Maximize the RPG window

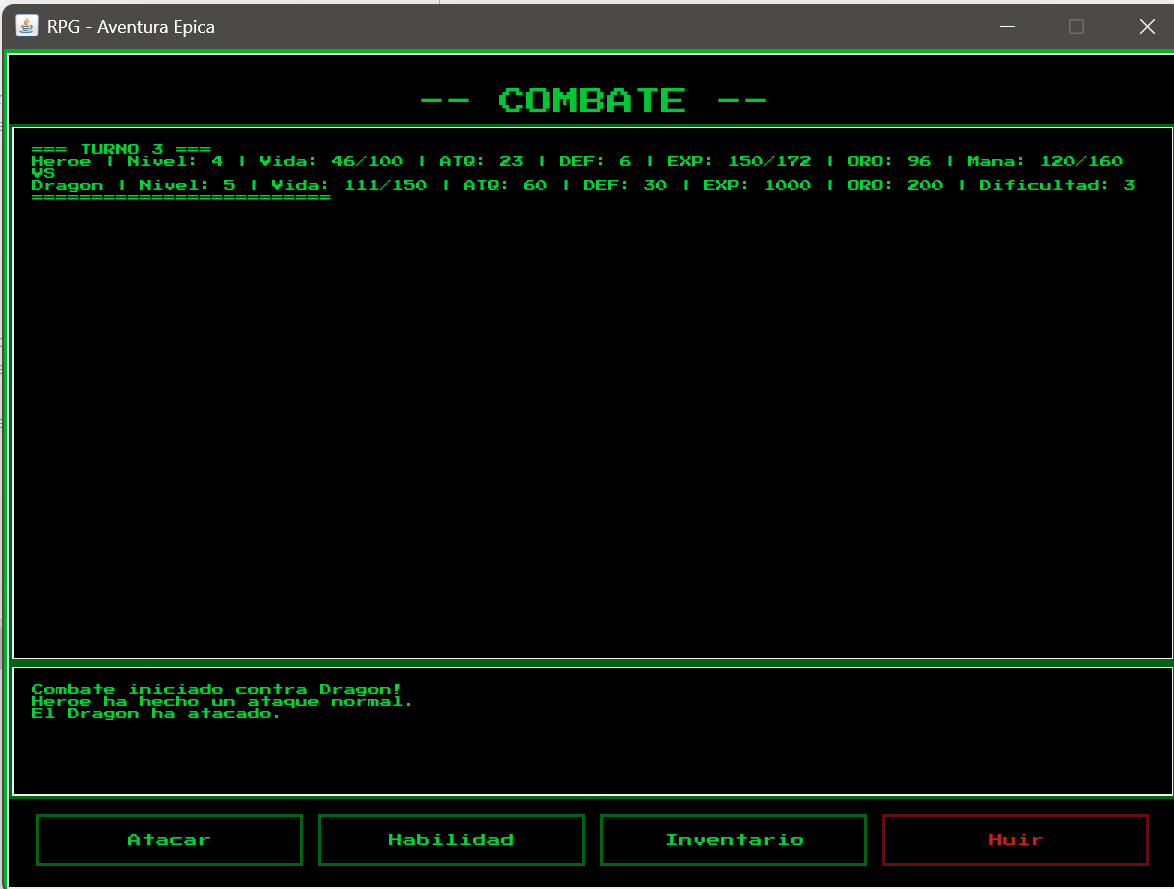pyautogui.click(x=1077, y=26)
